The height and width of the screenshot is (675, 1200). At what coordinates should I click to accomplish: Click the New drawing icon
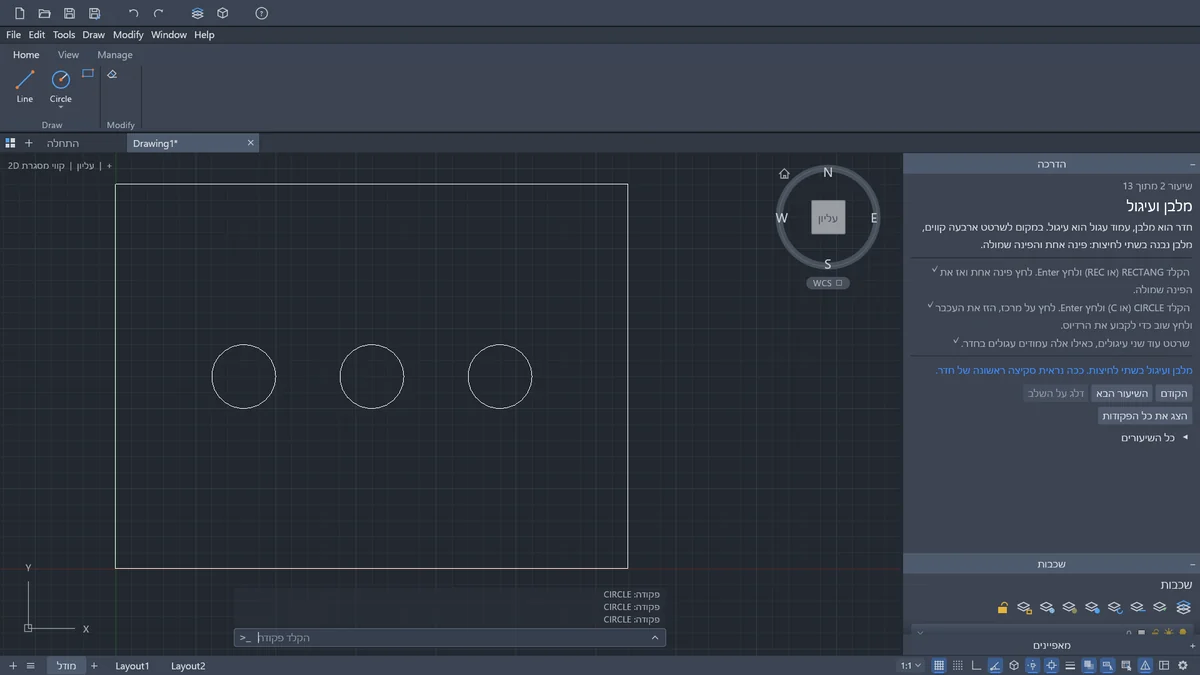[x=19, y=13]
